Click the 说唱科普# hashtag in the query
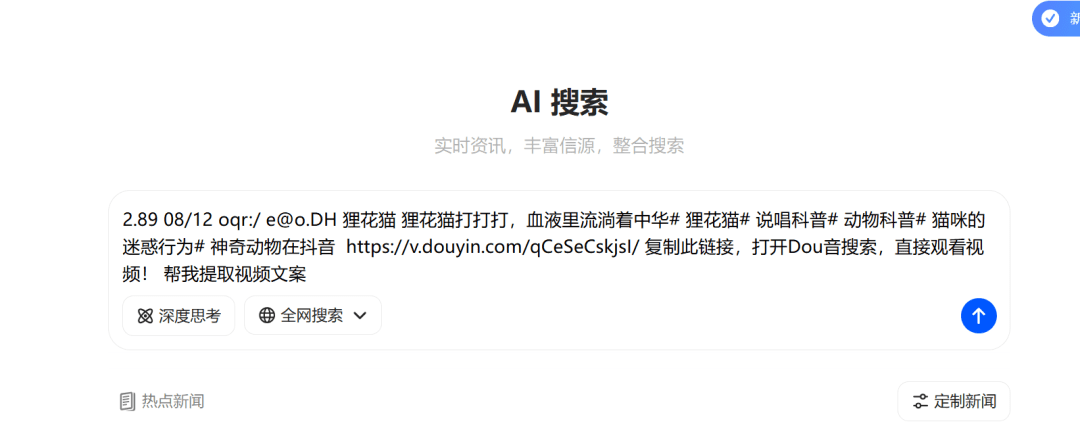This screenshot has height=428, width=1080. [797, 221]
